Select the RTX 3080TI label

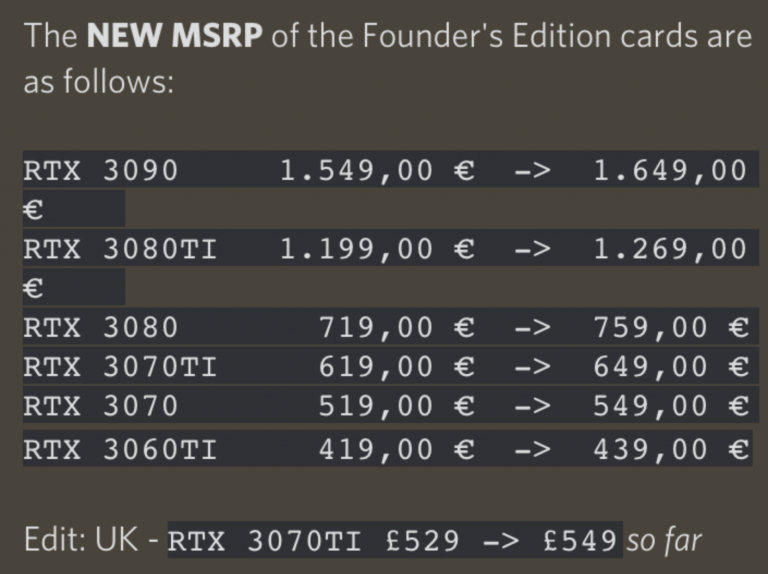point(120,249)
